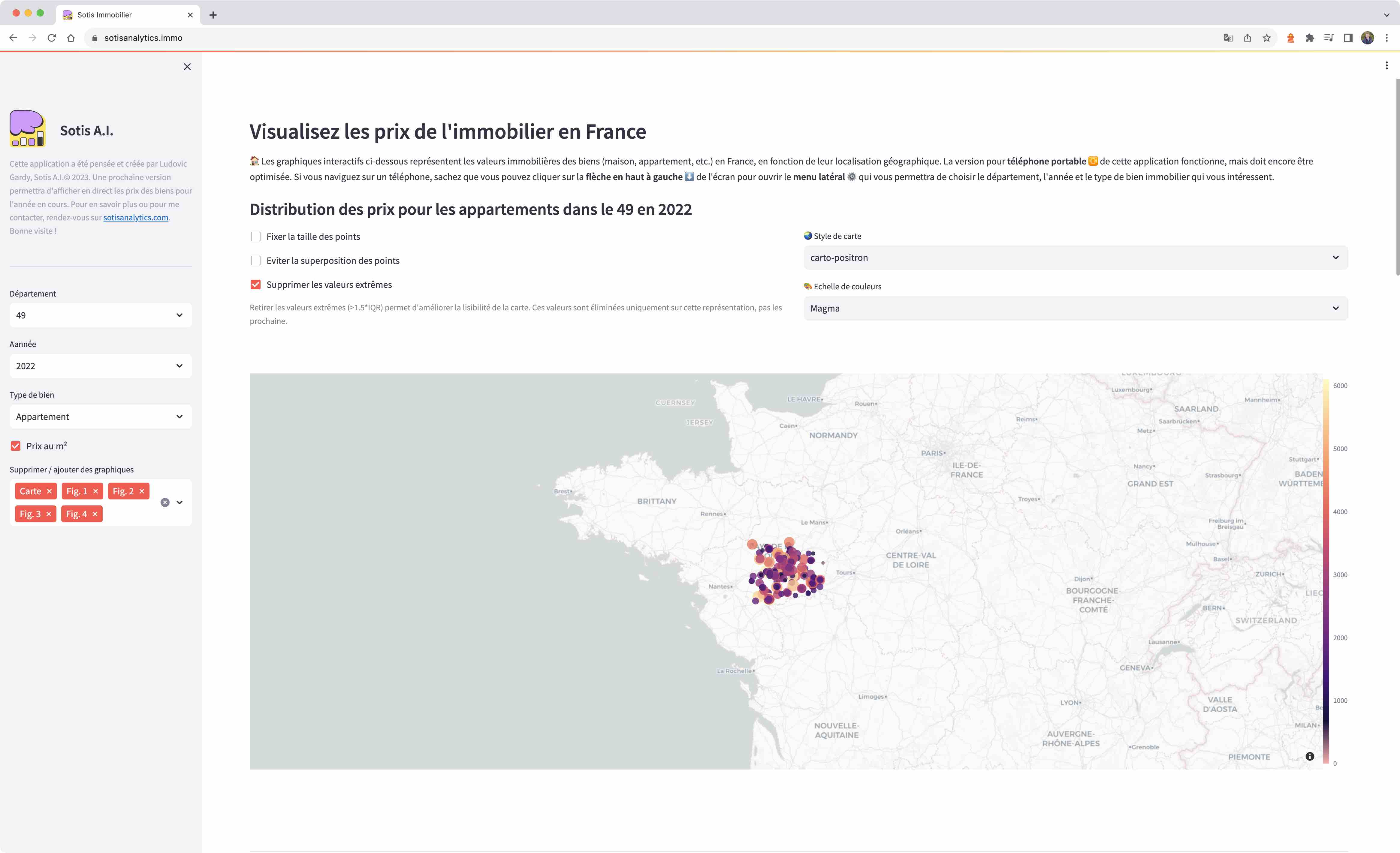Remove the Fig. 2 tag

142,491
